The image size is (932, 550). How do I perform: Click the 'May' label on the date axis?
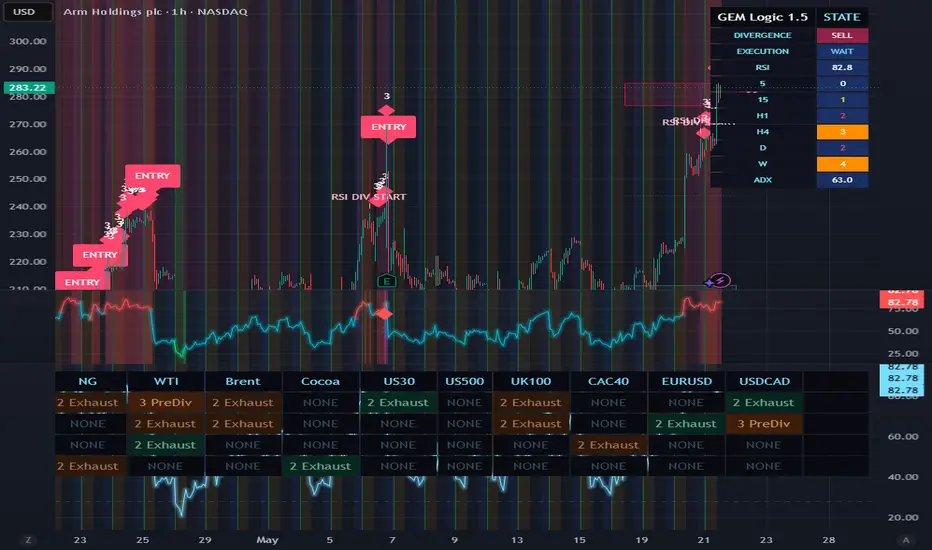(267, 540)
